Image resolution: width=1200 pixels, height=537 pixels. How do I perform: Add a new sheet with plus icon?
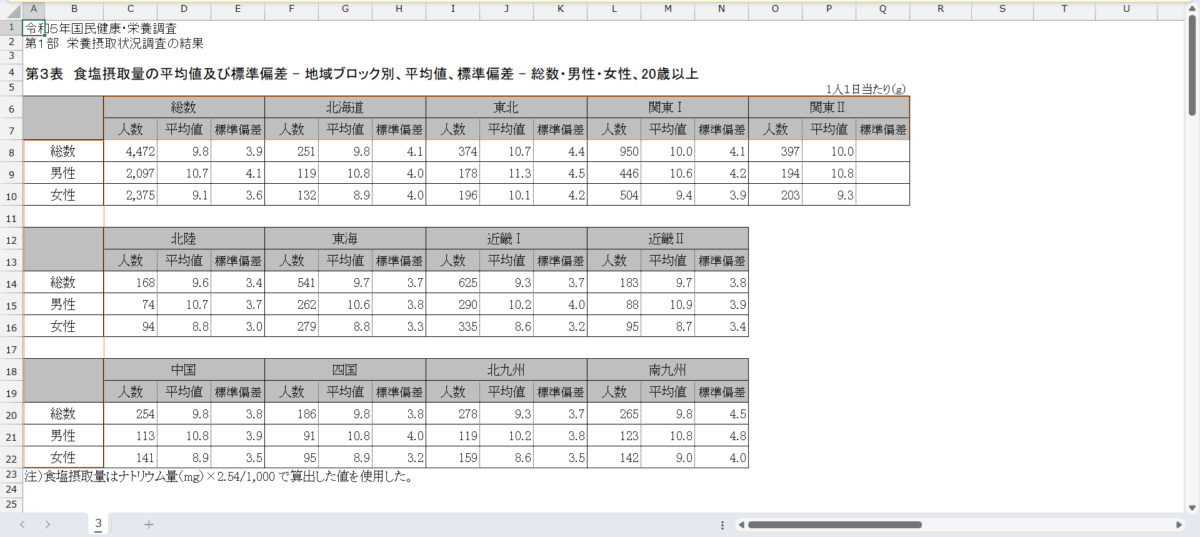pyautogui.click(x=148, y=524)
